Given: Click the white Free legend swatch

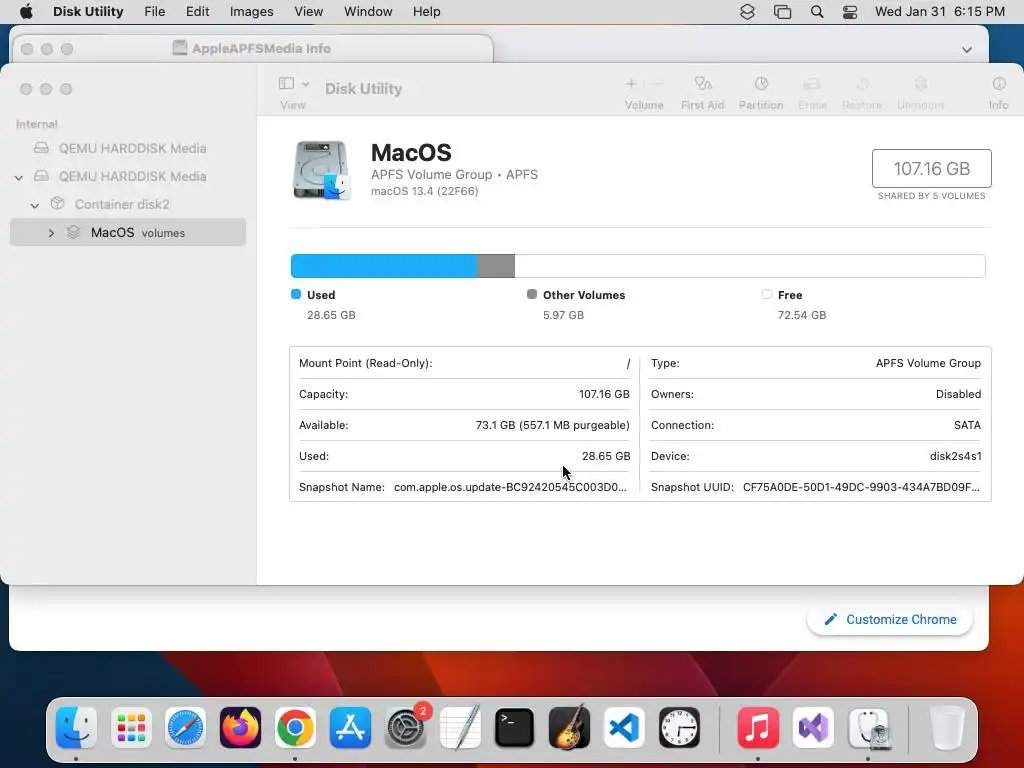Looking at the screenshot, I should [x=767, y=295].
